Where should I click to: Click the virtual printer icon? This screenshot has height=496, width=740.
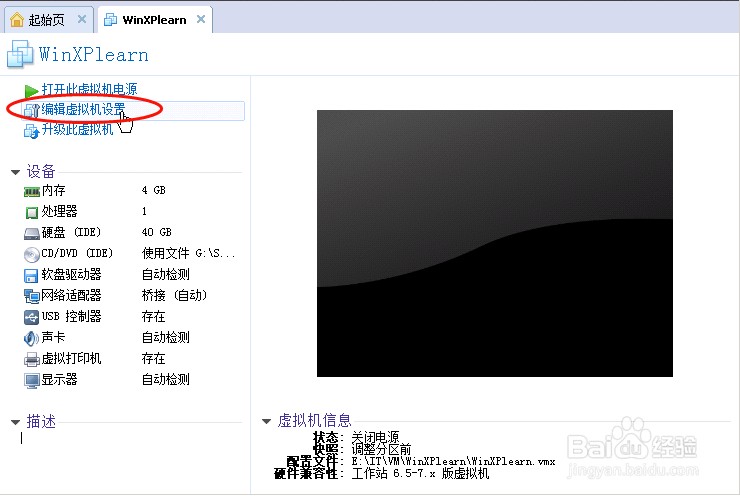pos(32,360)
